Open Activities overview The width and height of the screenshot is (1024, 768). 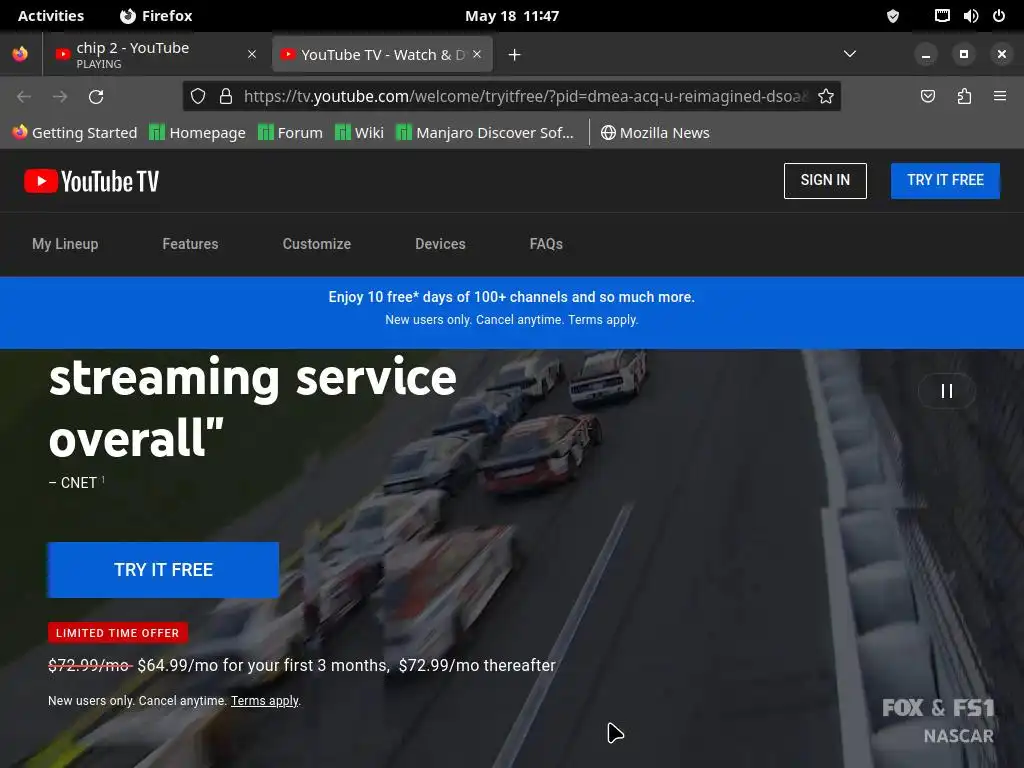(51, 16)
